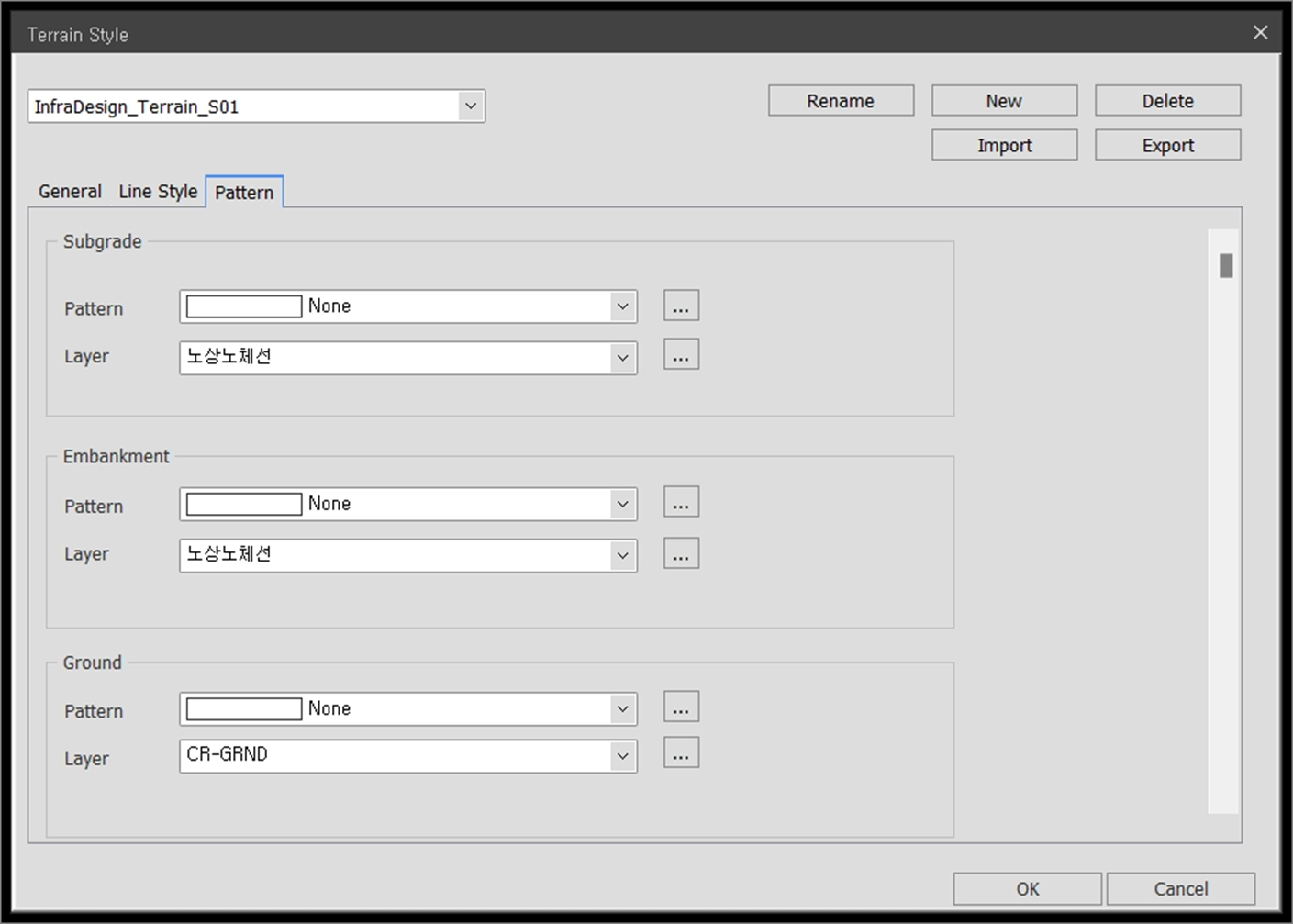Click ellipsis button beside Ground Layer CR-GRND
This screenshot has width=1293, height=924.
[681, 753]
